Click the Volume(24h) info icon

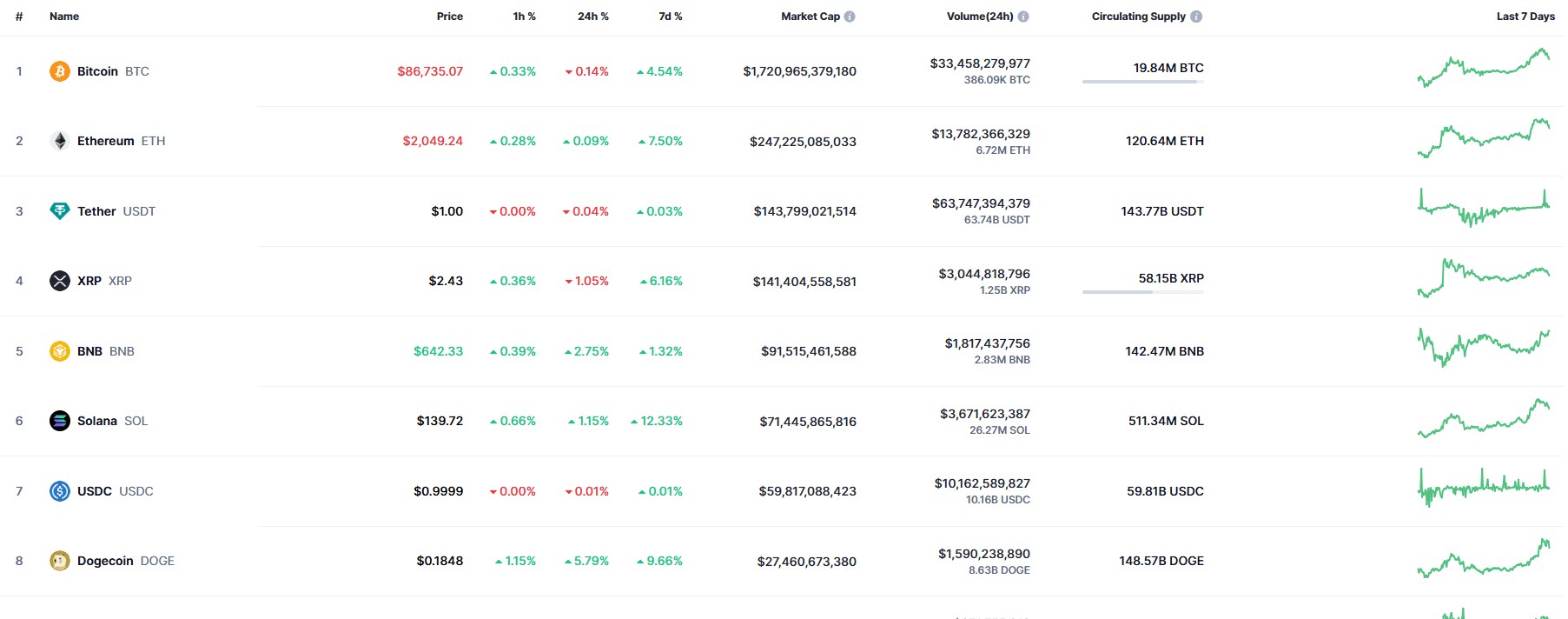click(x=1023, y=17)
